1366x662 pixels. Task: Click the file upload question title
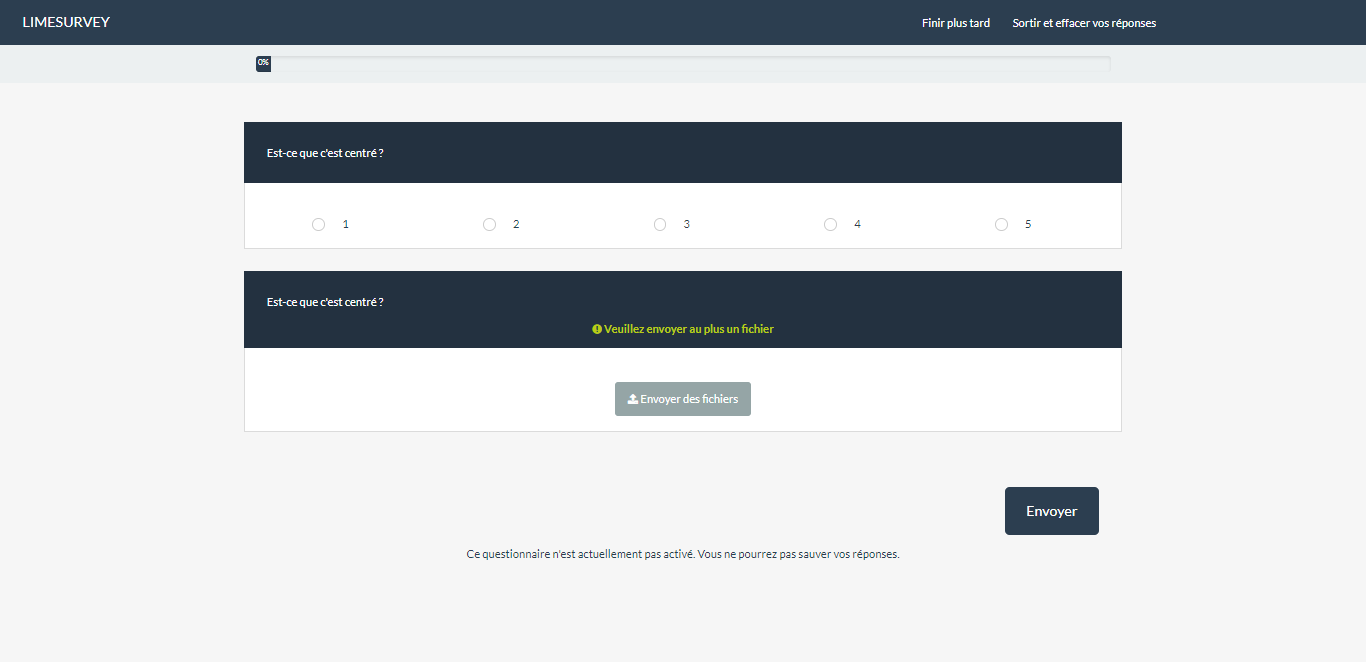pos(325,302)
